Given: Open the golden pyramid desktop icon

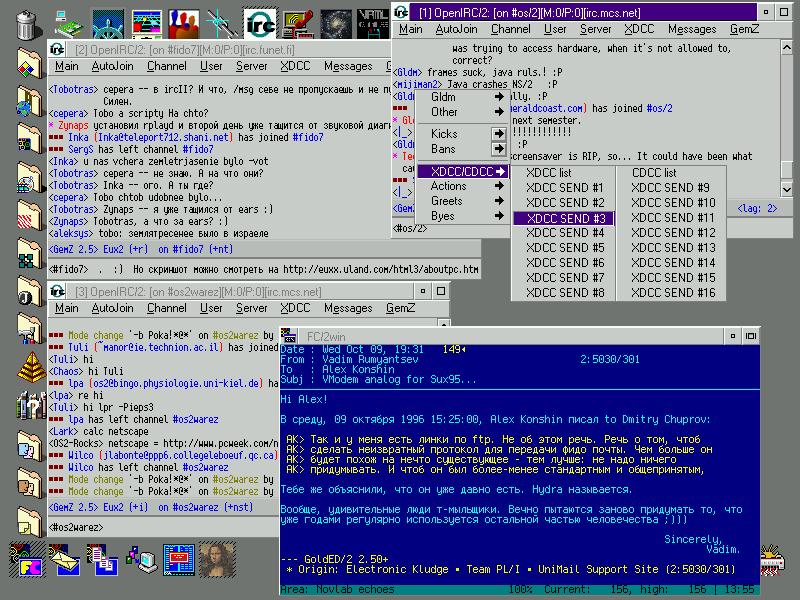Looking at the screenshot, I should (x=31, y=367).
